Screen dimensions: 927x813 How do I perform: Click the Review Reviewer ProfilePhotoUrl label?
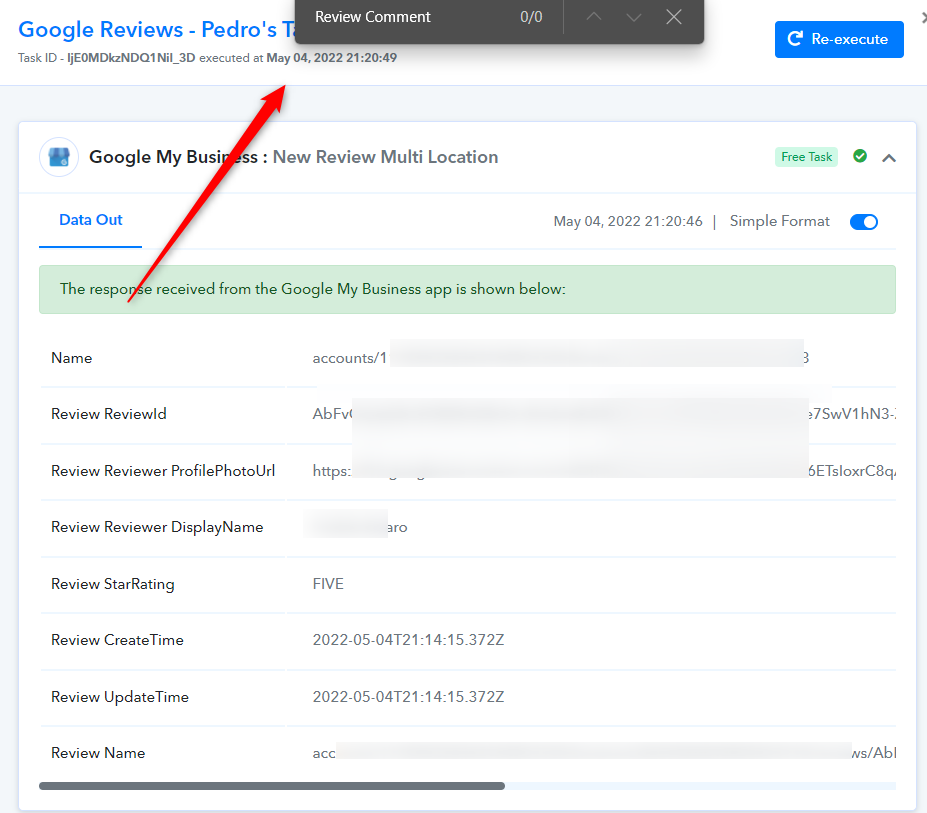pyautogui.click(x=163, y=471)
